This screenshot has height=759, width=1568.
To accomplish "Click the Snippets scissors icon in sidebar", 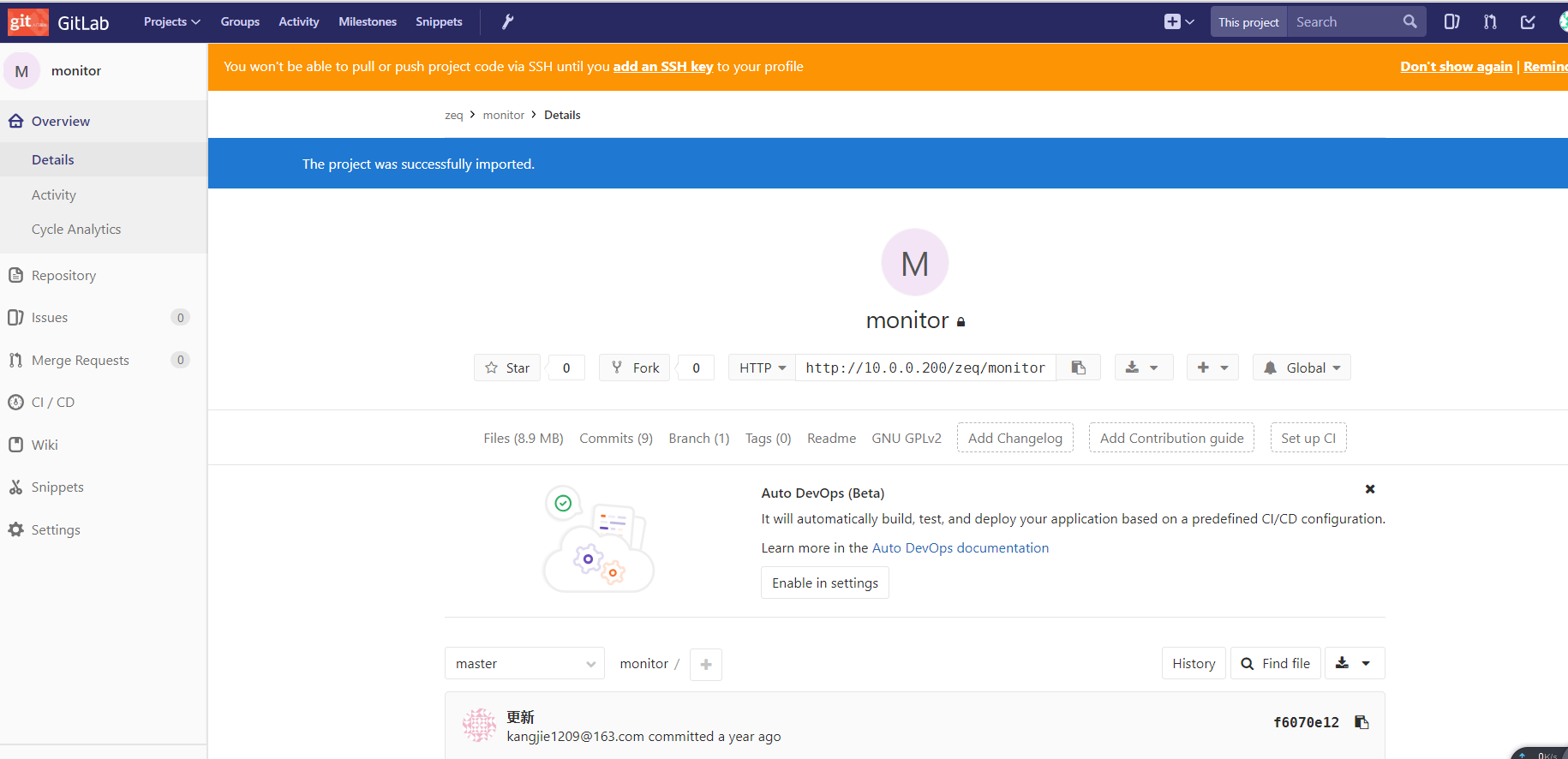I will click(15, 487).
